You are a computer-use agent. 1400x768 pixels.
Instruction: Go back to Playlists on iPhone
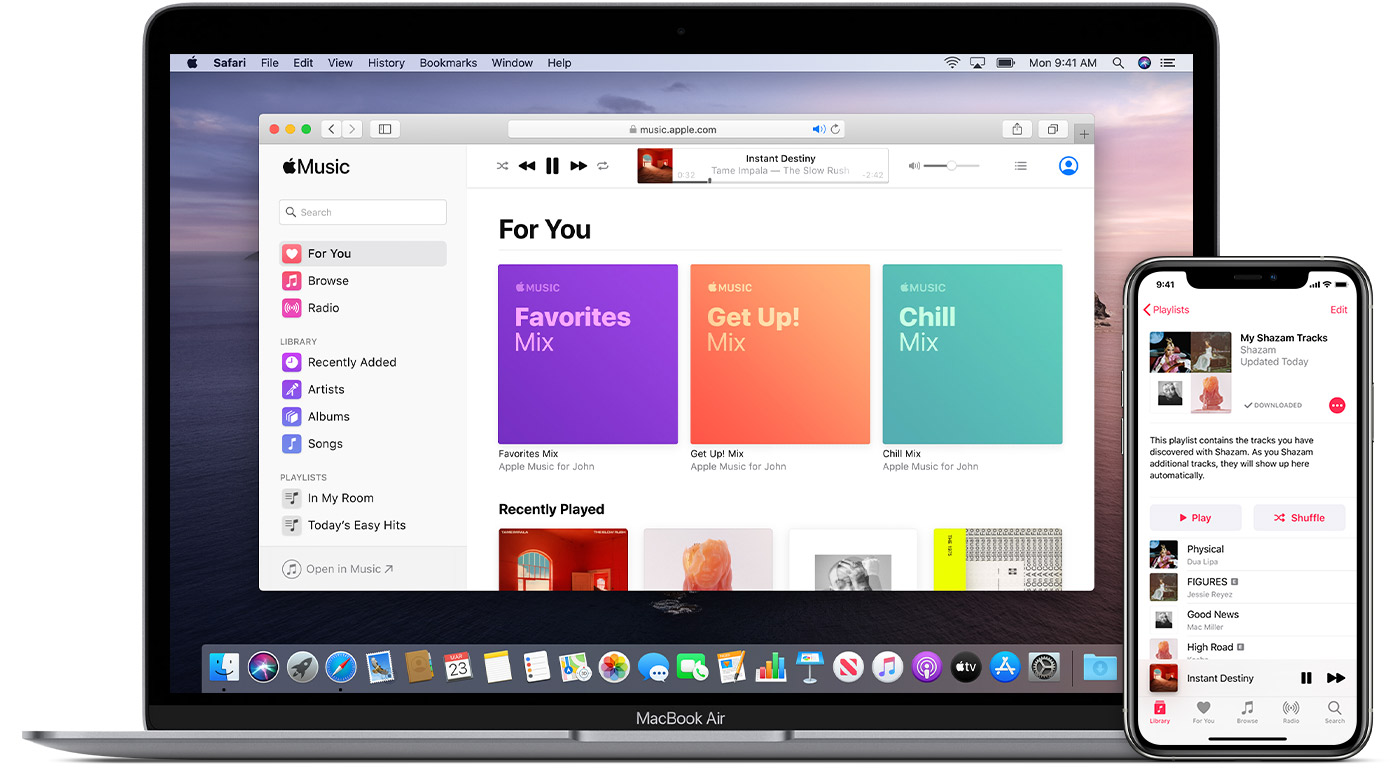coord(1166,310)
